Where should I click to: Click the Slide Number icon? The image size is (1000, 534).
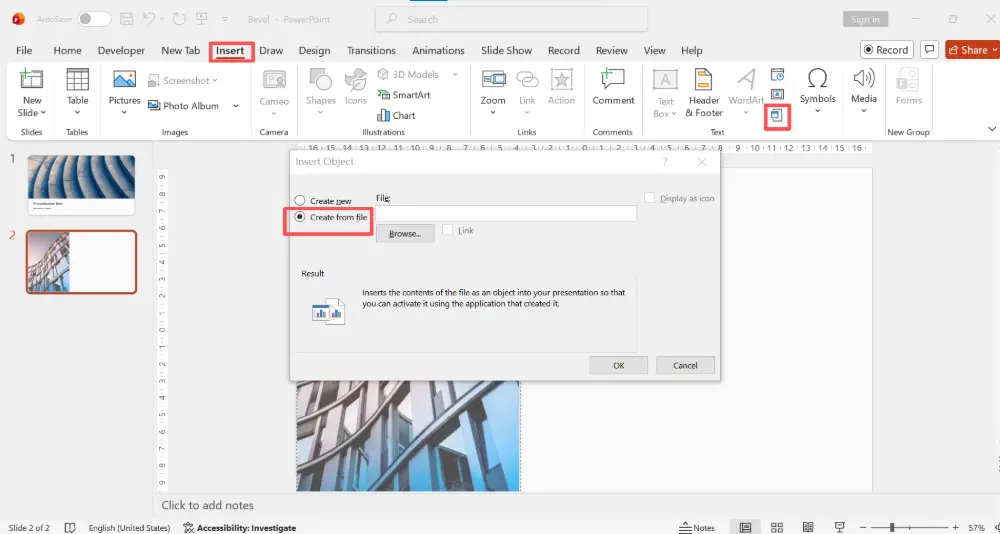click(x=777, y=94)
